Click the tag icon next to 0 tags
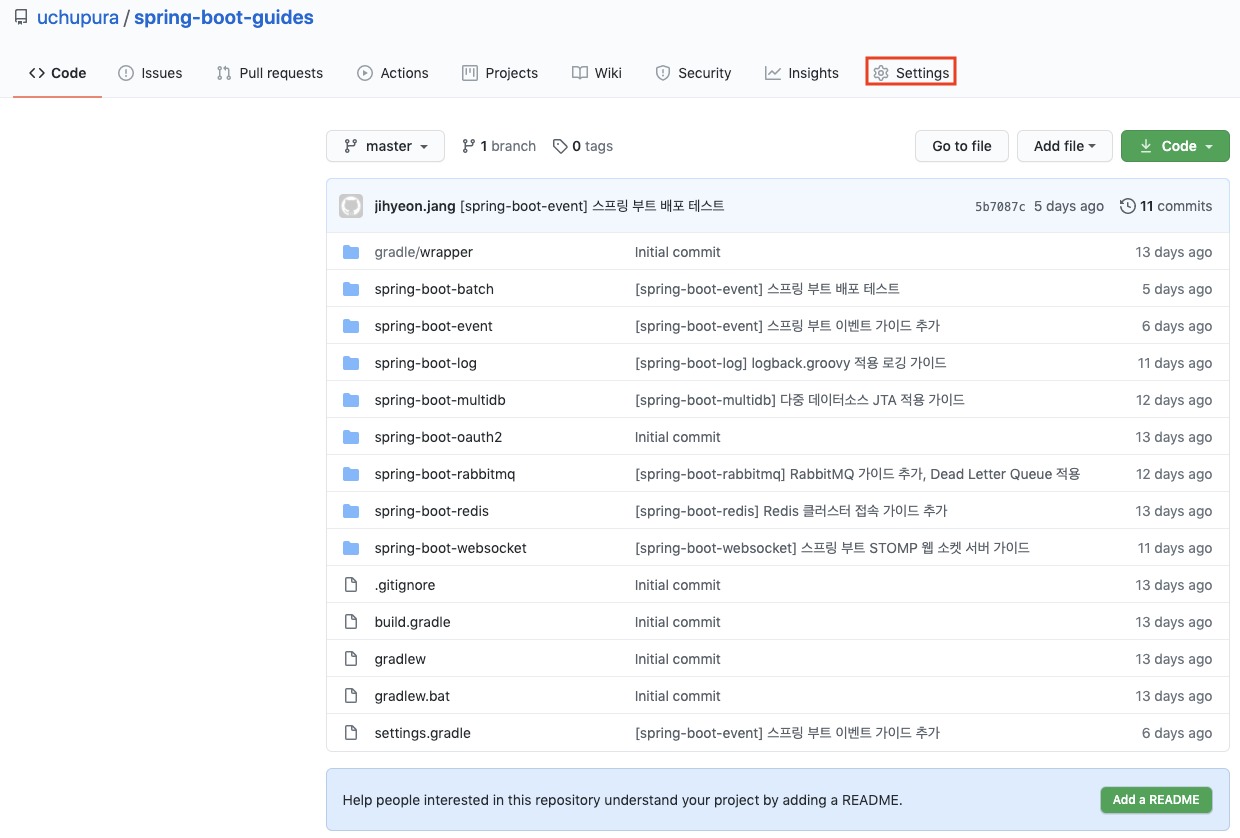 pos(559,146)
